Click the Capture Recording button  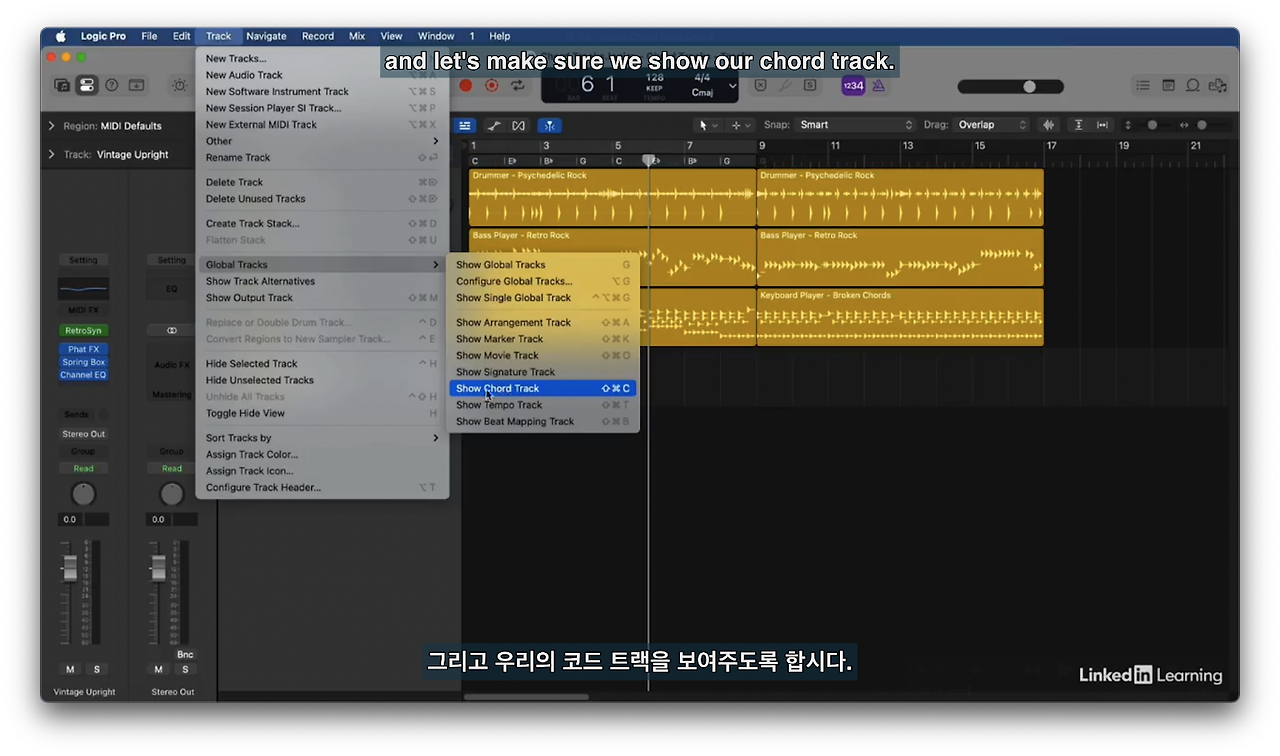(x=491, y=85)
